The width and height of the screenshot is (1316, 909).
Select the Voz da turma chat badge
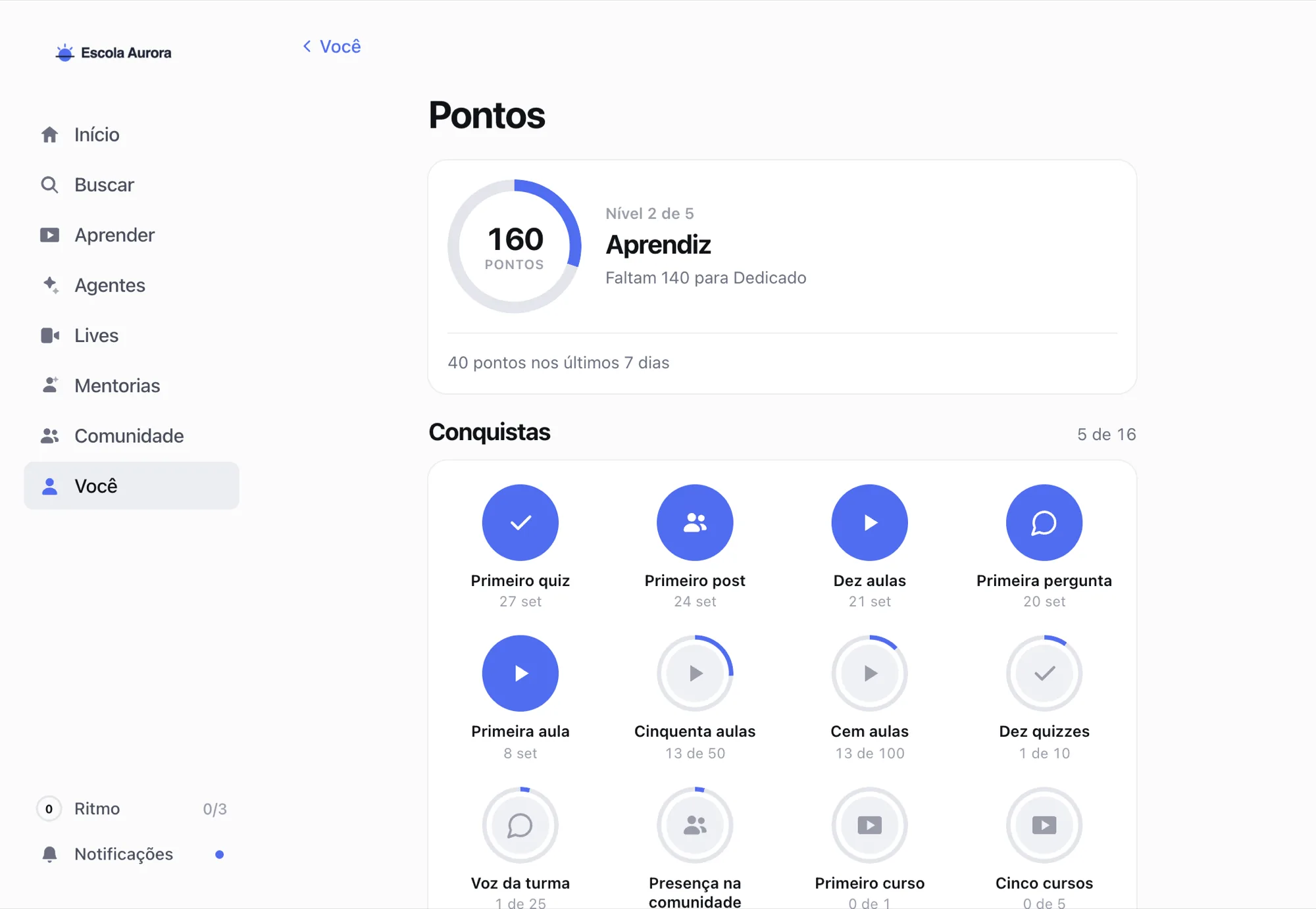click(x=520, y=825)
